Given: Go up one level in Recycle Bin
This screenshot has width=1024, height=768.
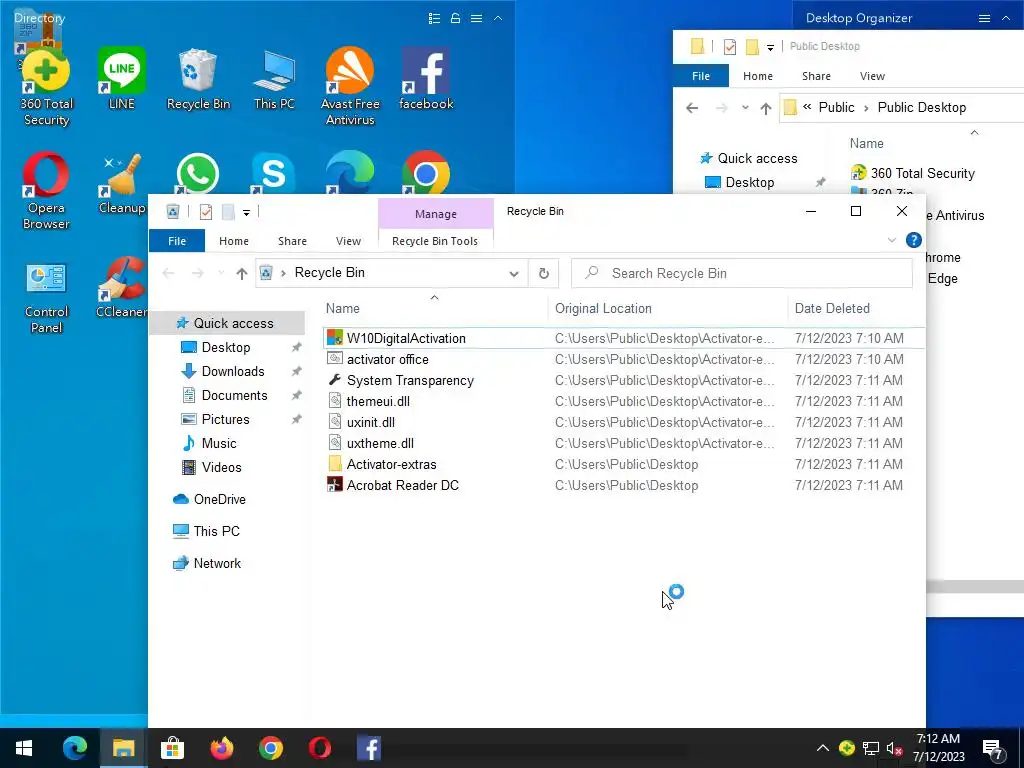Looking at the screenshot, I should 242,274.
